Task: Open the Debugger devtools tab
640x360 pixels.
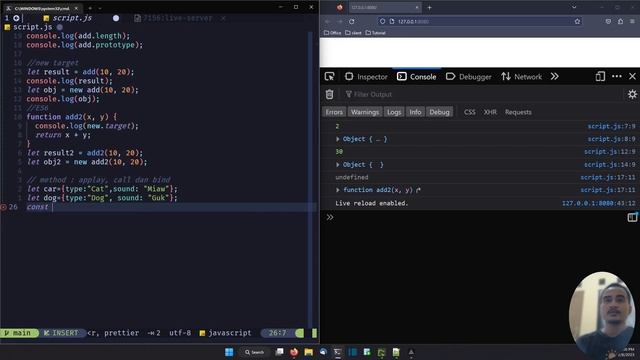Action: (469, 77)
